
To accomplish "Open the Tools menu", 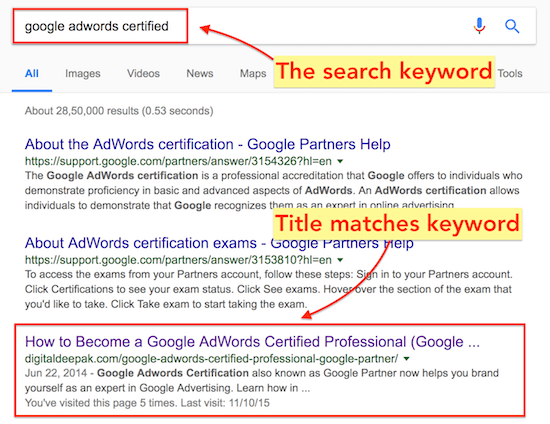I will click(510, 73).
